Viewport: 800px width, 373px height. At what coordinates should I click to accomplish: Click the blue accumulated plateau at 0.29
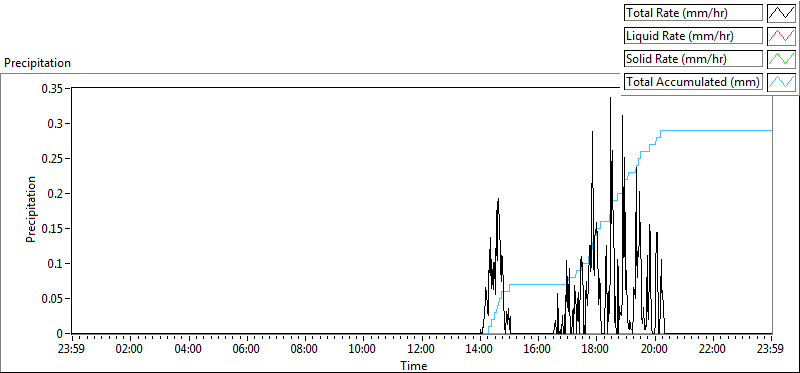pos(716,131)
